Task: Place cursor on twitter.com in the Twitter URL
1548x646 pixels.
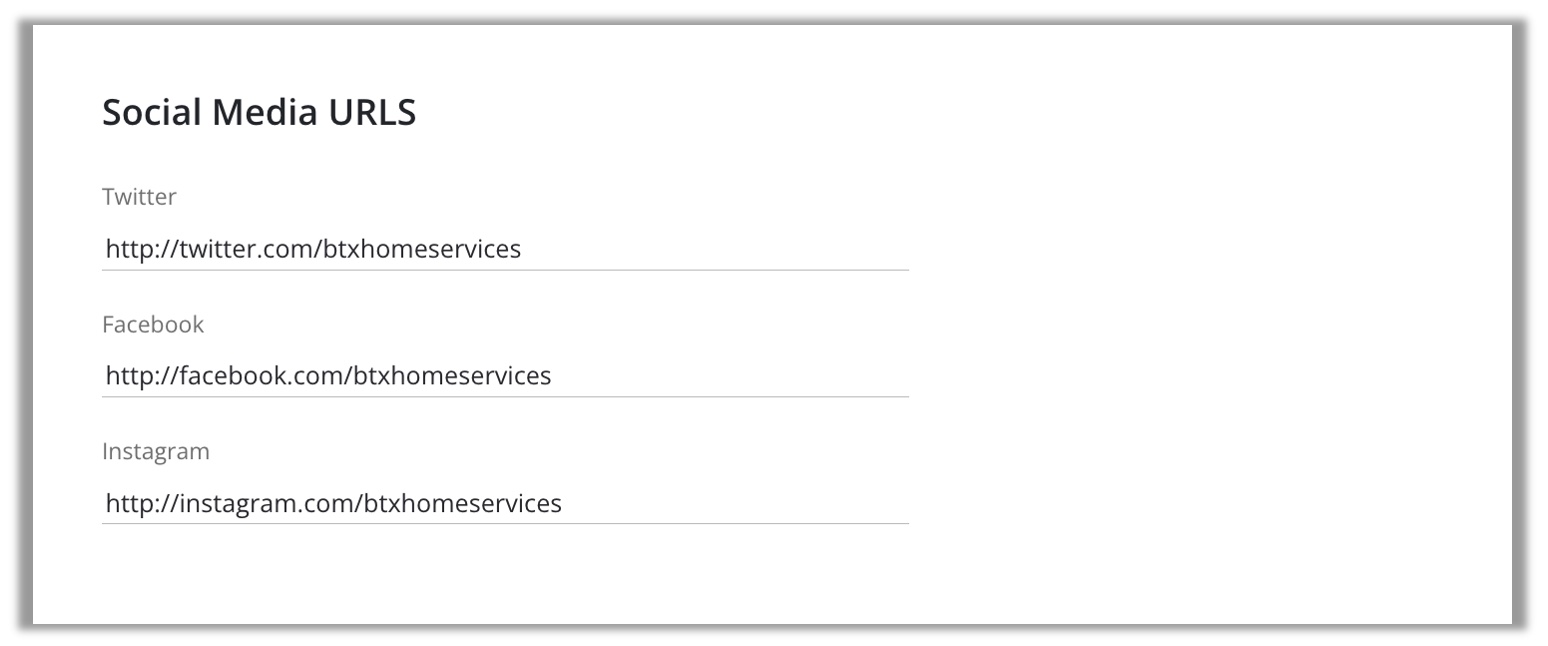Action: coord(246,249)
